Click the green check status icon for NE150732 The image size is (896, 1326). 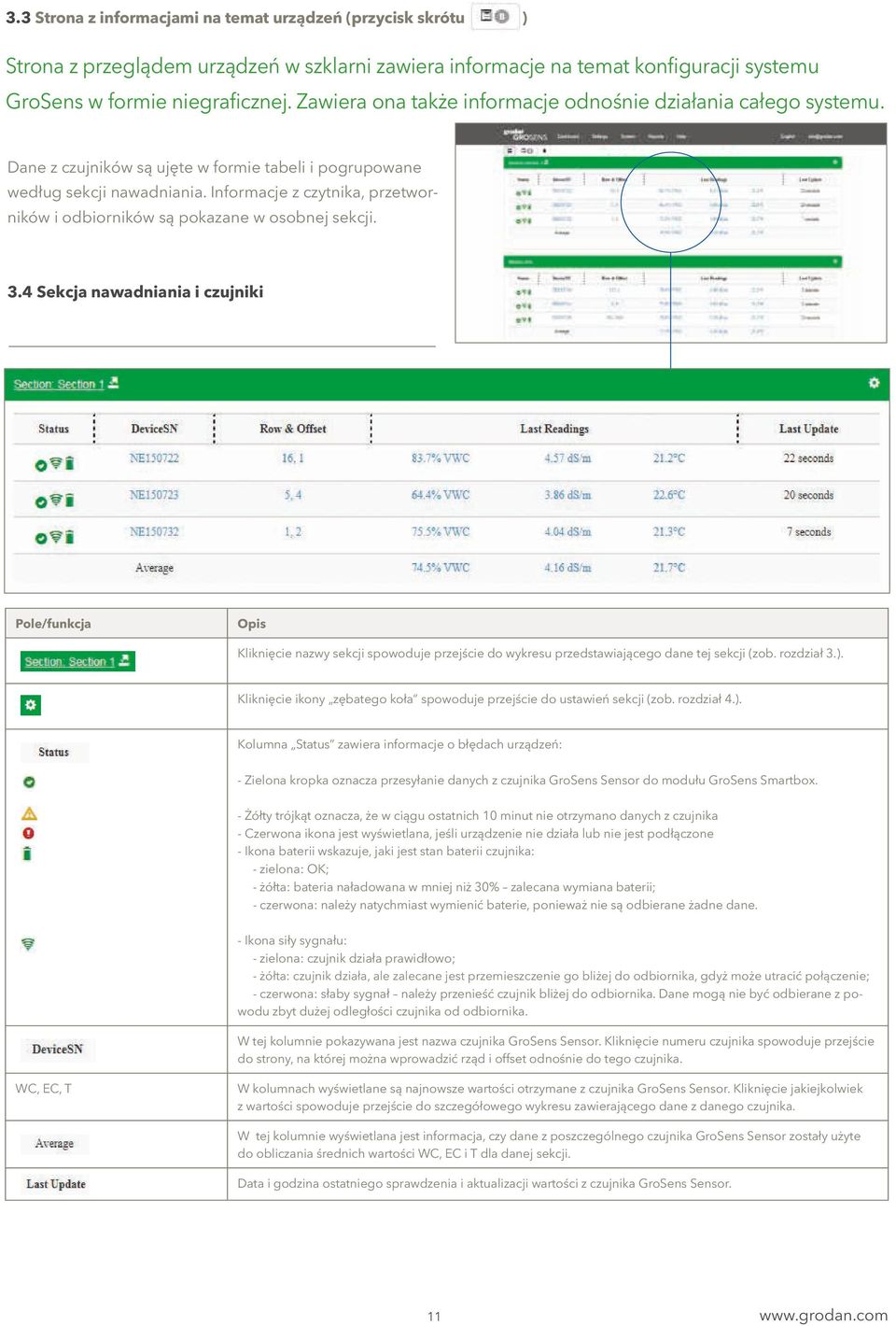(x=41, y=538)
